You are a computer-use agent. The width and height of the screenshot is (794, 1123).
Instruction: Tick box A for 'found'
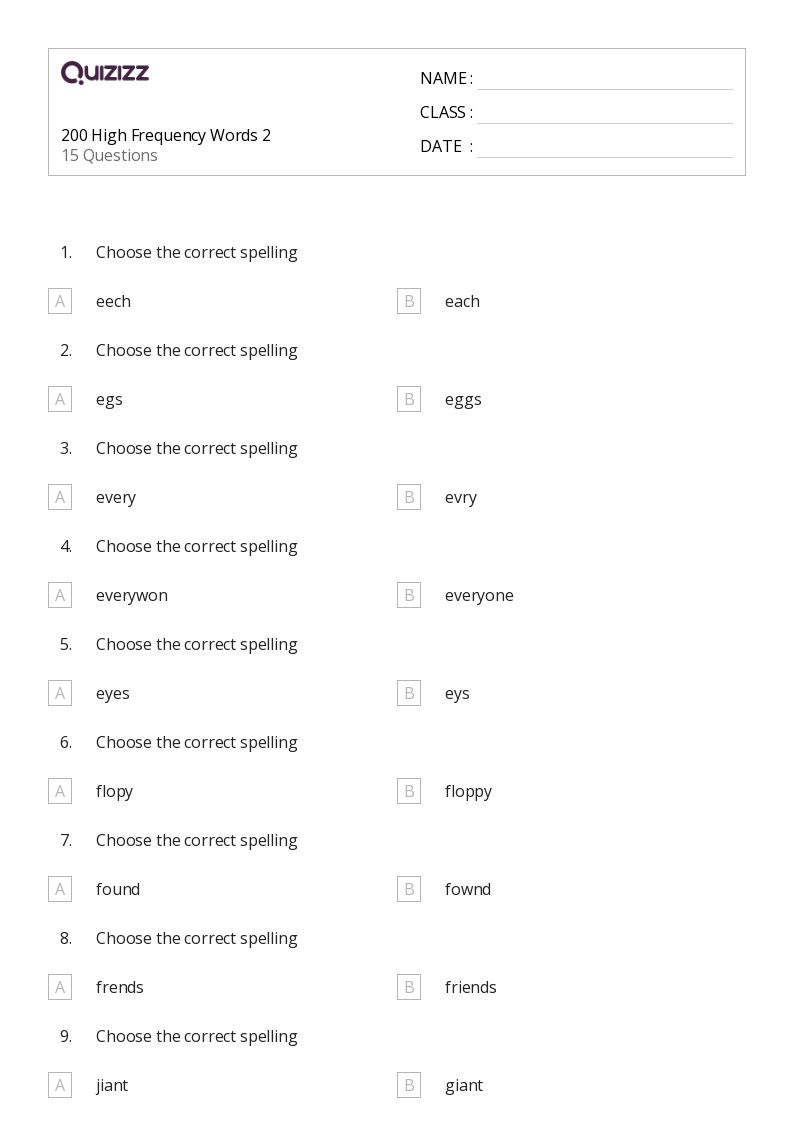tap(60, 889)
